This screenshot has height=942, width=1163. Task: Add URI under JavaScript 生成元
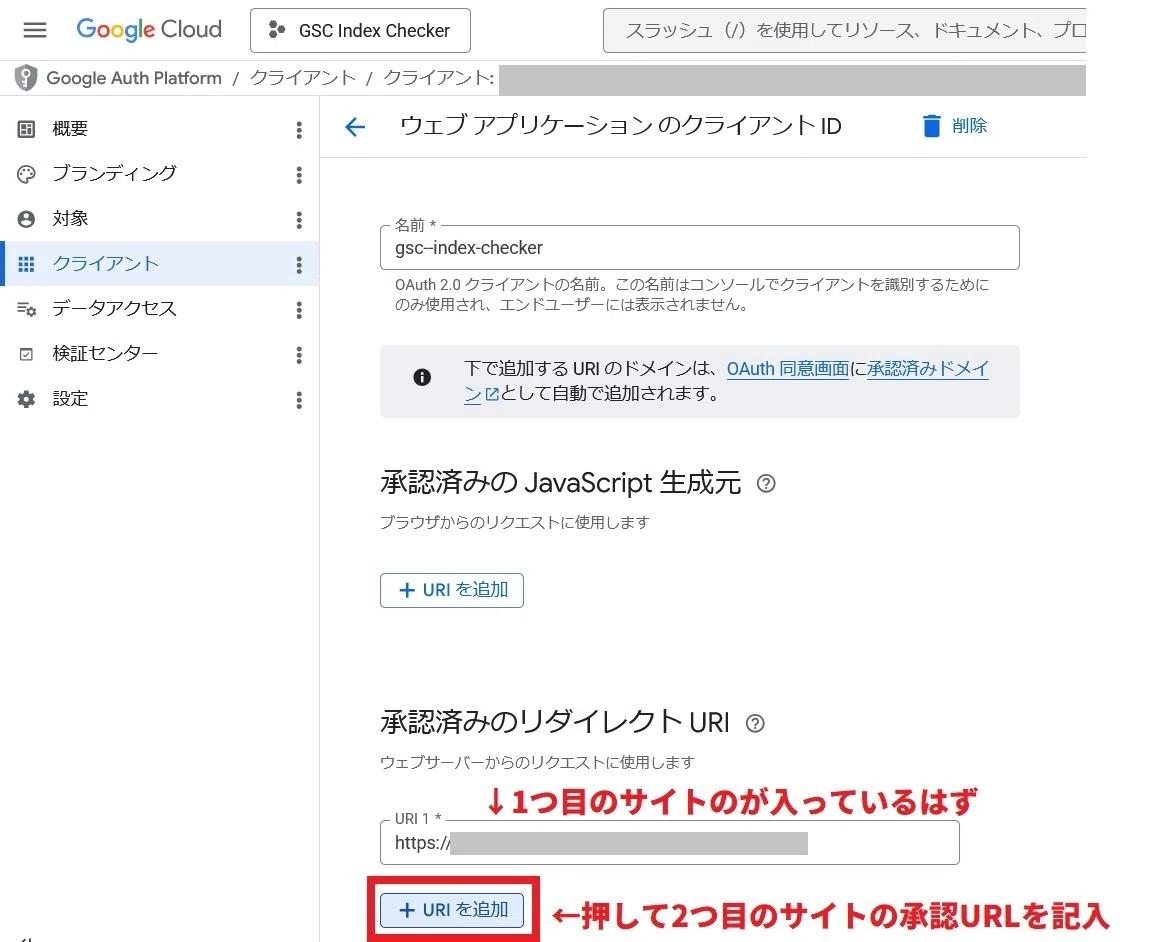[x=452, y=590]
